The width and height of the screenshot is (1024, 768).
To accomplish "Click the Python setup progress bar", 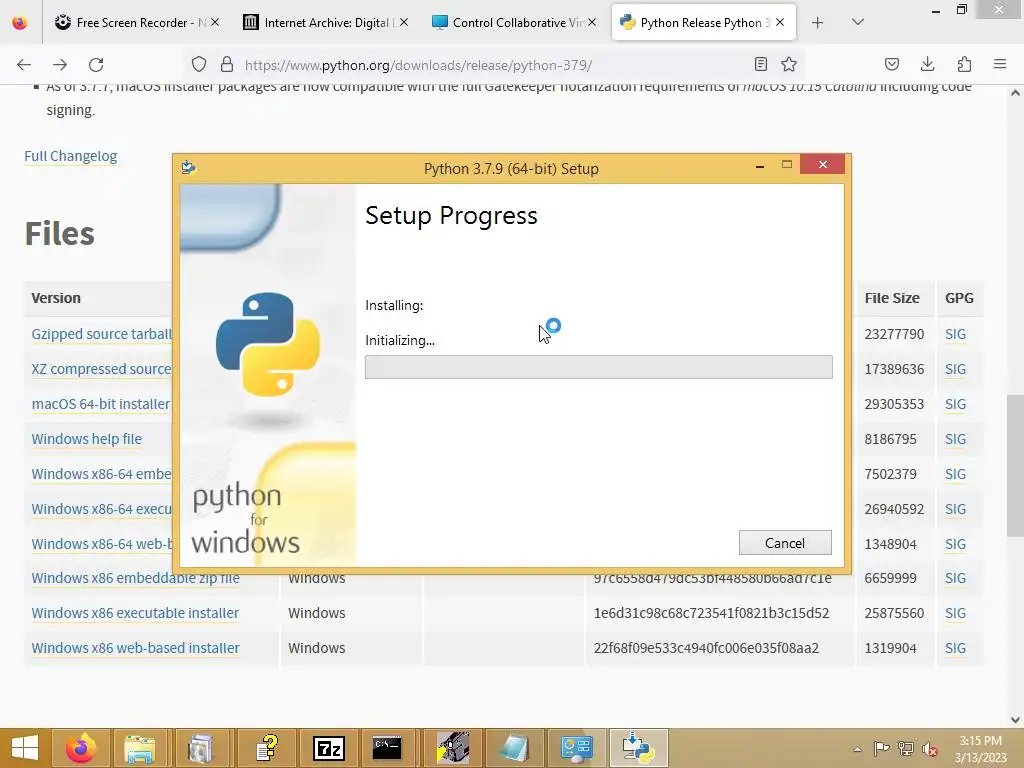I will tap(598, 367).
